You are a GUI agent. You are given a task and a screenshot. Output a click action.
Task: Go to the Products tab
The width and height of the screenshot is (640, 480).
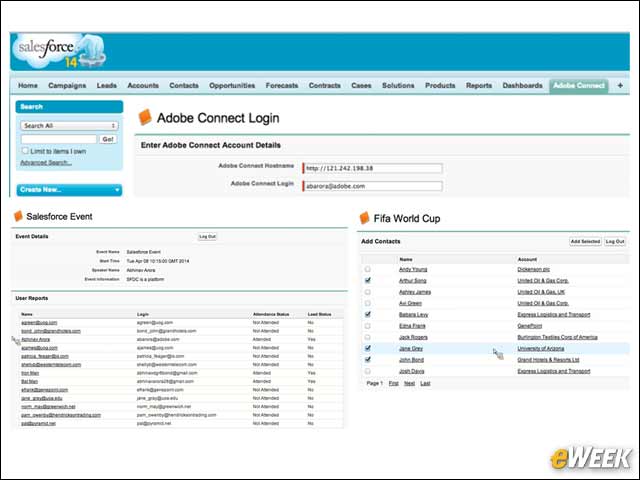(440, 85)
